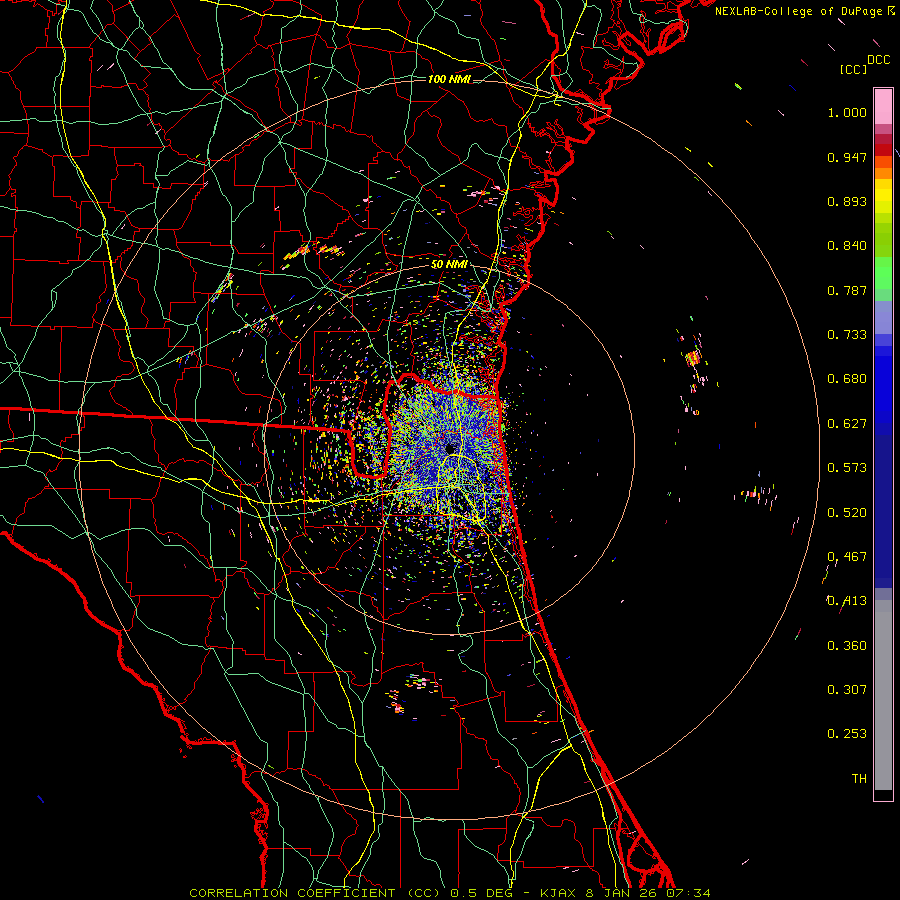This screenshot has width=900, height=900.
Task: Click the 50 NMI range ring label
Action: point(449,265)
